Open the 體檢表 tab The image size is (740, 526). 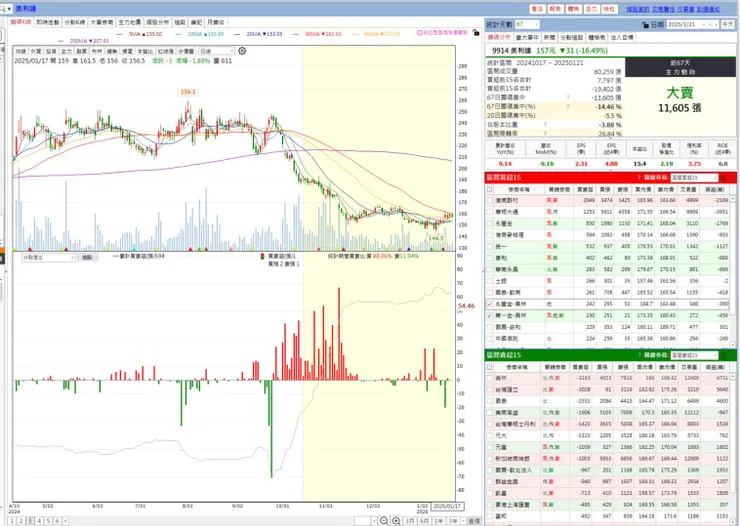597,37
